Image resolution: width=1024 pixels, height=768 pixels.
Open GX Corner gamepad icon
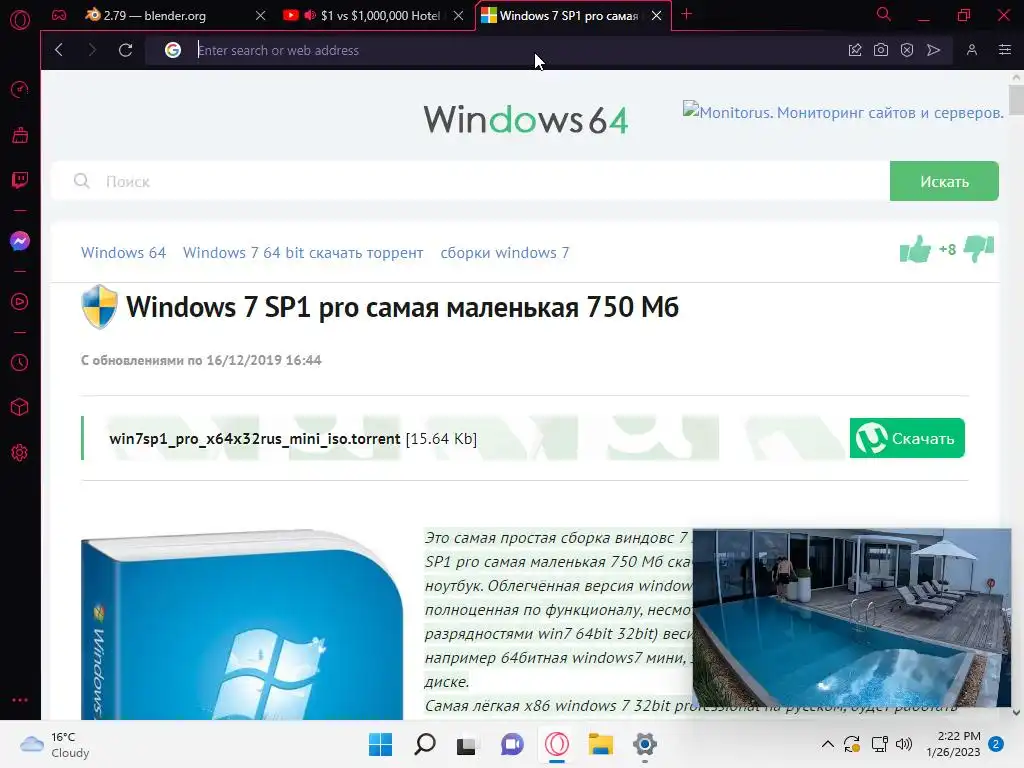(x=59, y=15)
